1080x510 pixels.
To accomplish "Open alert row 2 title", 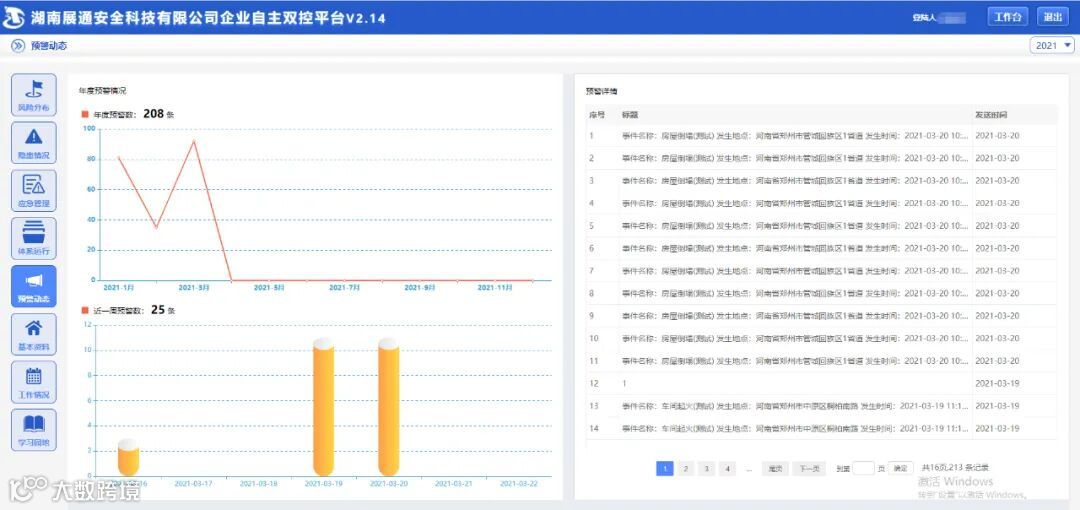I will [795, 159].
